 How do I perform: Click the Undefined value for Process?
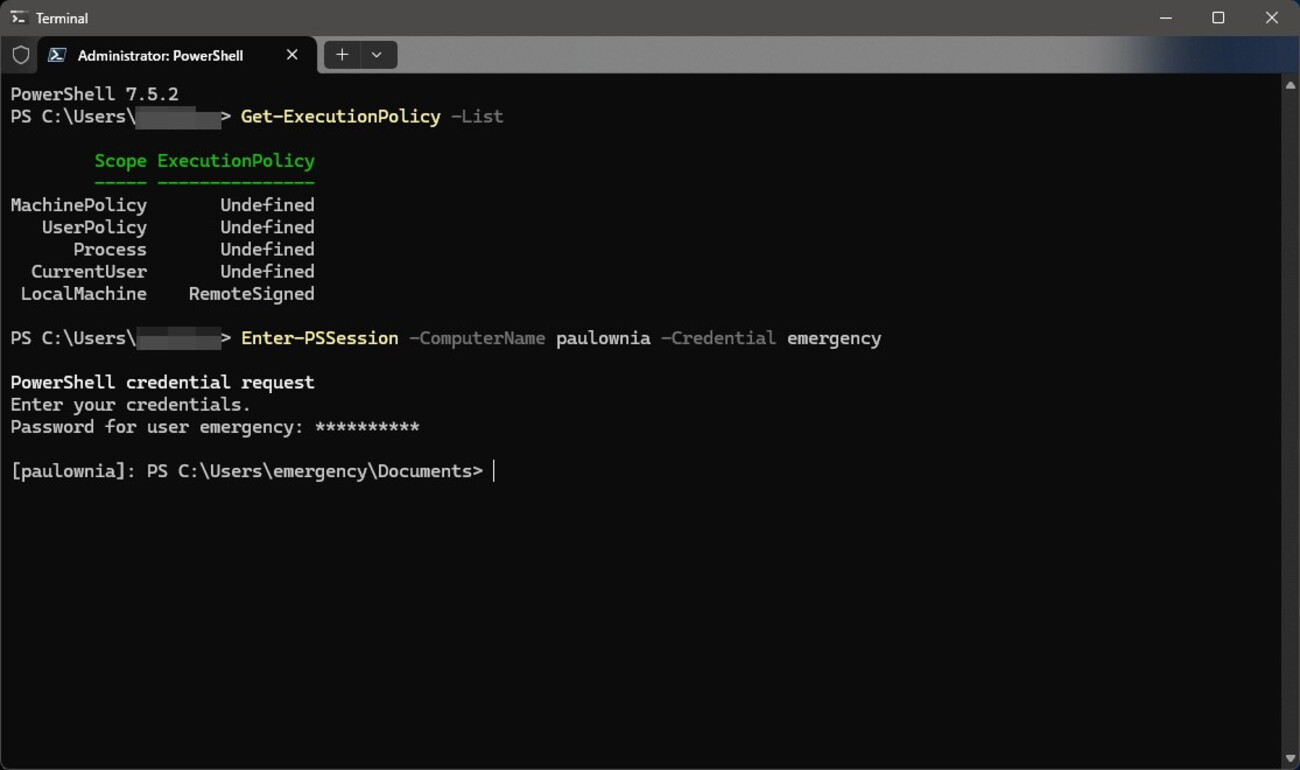click(x=267, y=249)
